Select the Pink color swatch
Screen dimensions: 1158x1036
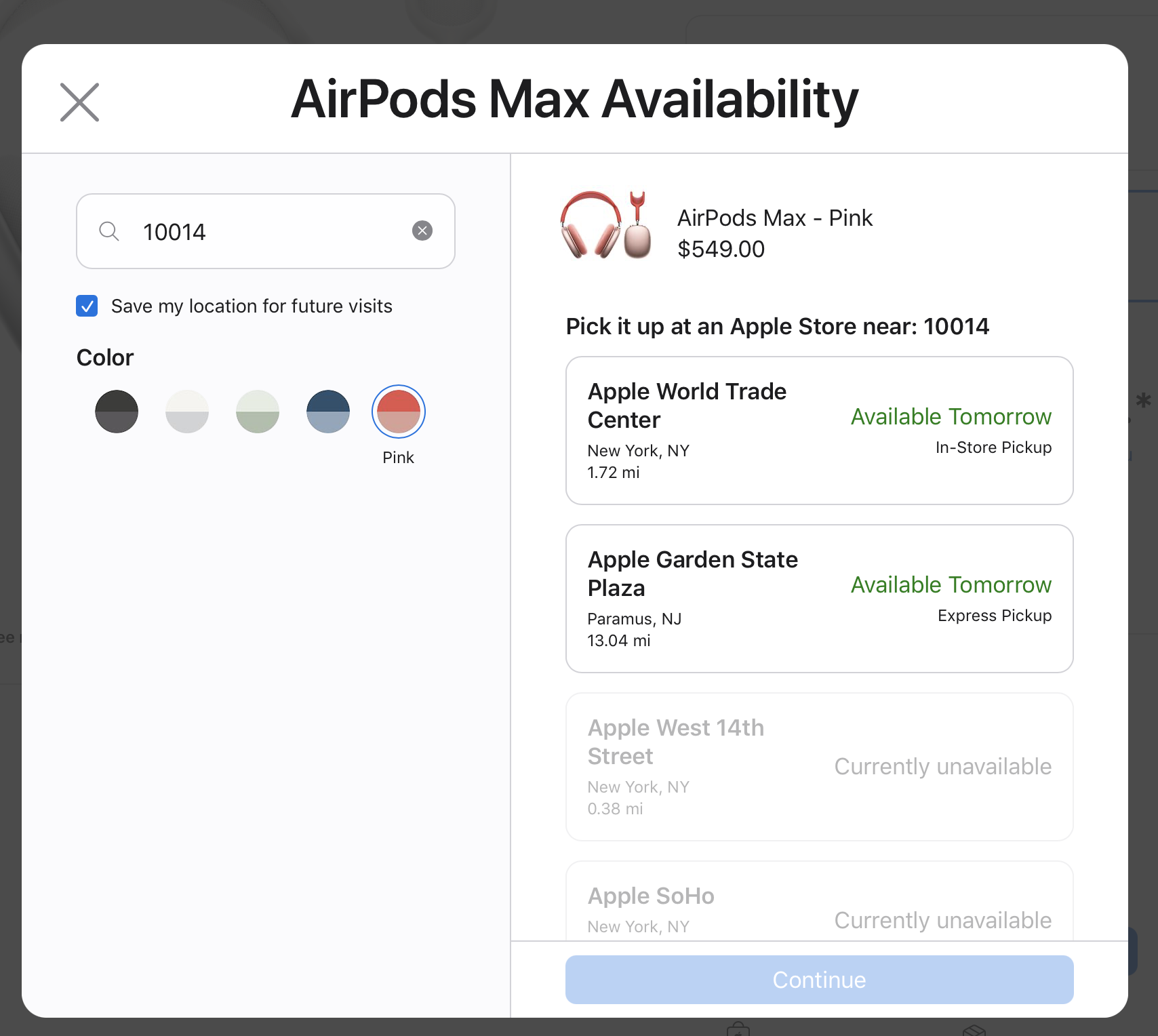pos(399,412)
